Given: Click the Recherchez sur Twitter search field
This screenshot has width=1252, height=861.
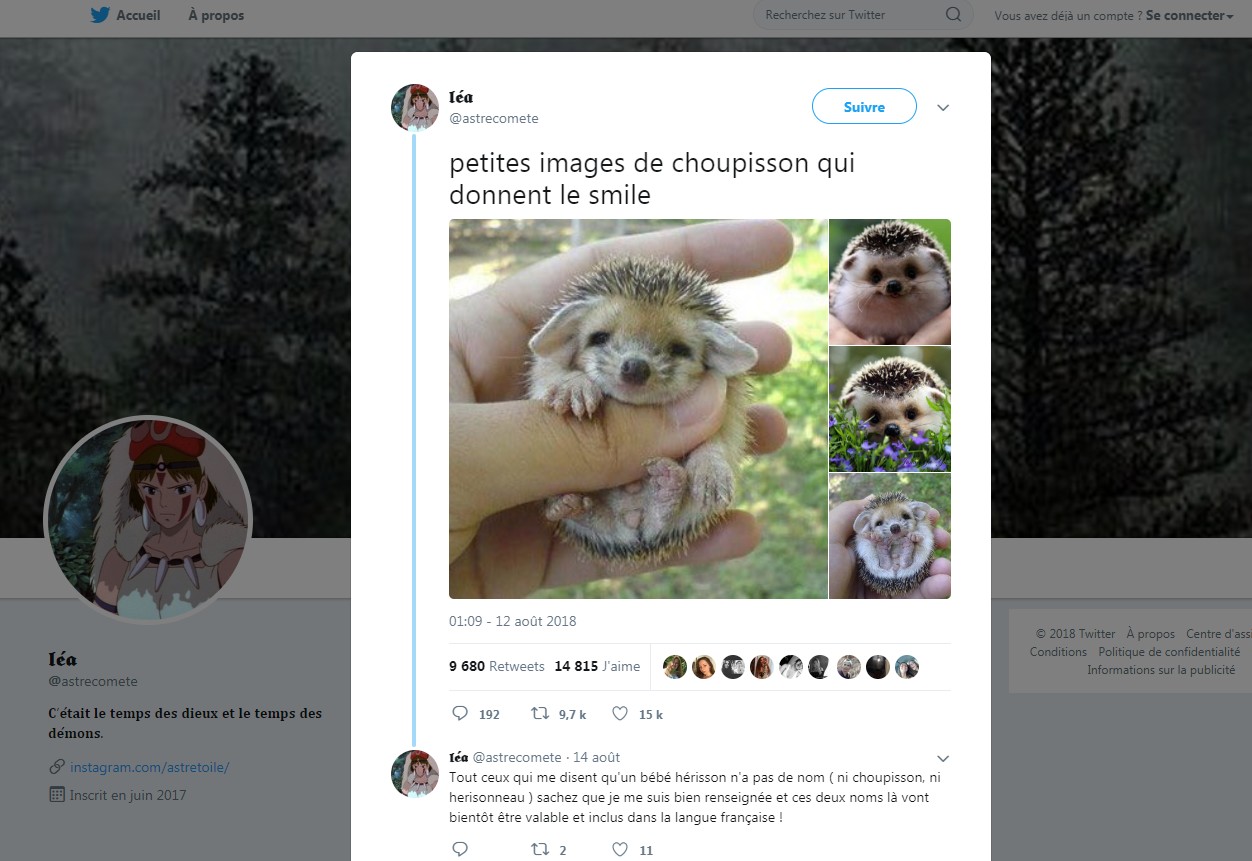Looking at the screenshot, I should point(850,15).
